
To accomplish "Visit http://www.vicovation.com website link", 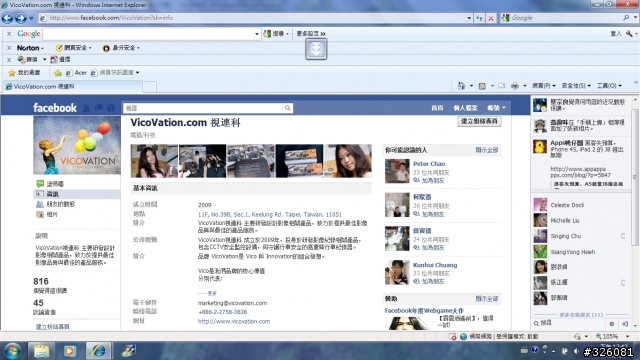I will click(234, 321).
